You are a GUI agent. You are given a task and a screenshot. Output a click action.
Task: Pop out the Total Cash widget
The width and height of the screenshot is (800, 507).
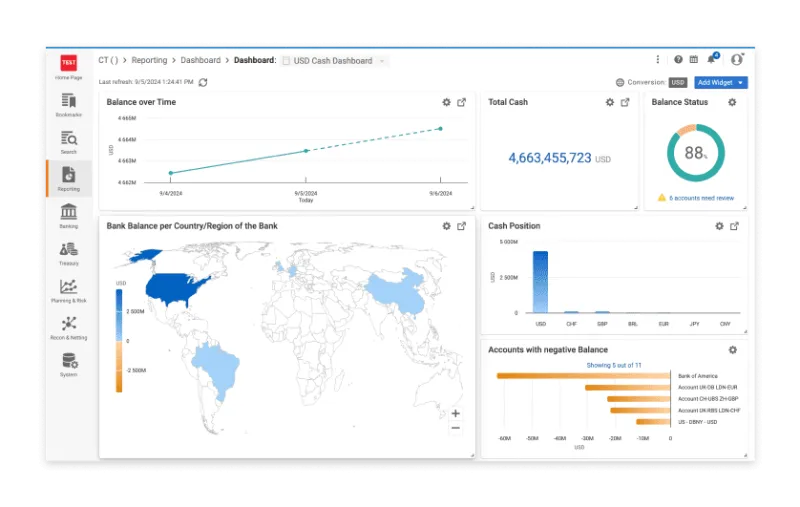[x=625, y=102]
